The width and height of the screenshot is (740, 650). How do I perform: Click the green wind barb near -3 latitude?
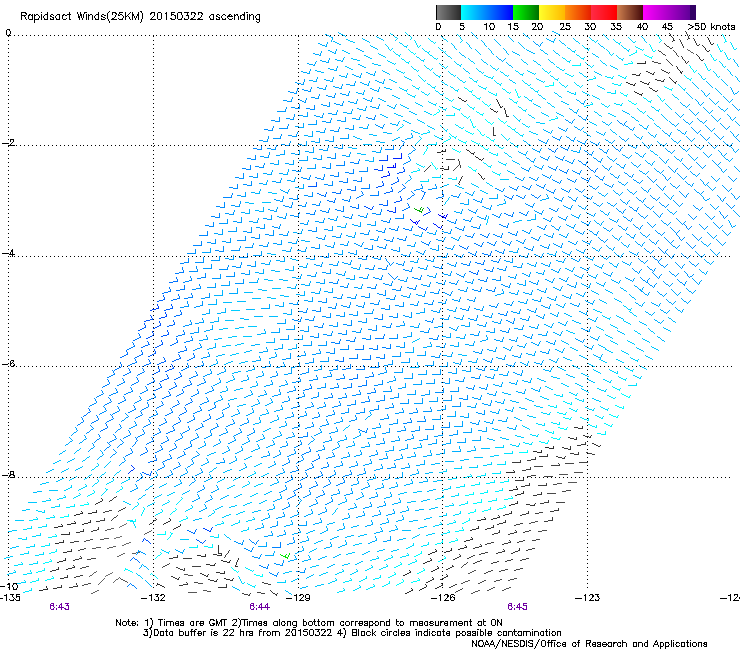(419, 210)
